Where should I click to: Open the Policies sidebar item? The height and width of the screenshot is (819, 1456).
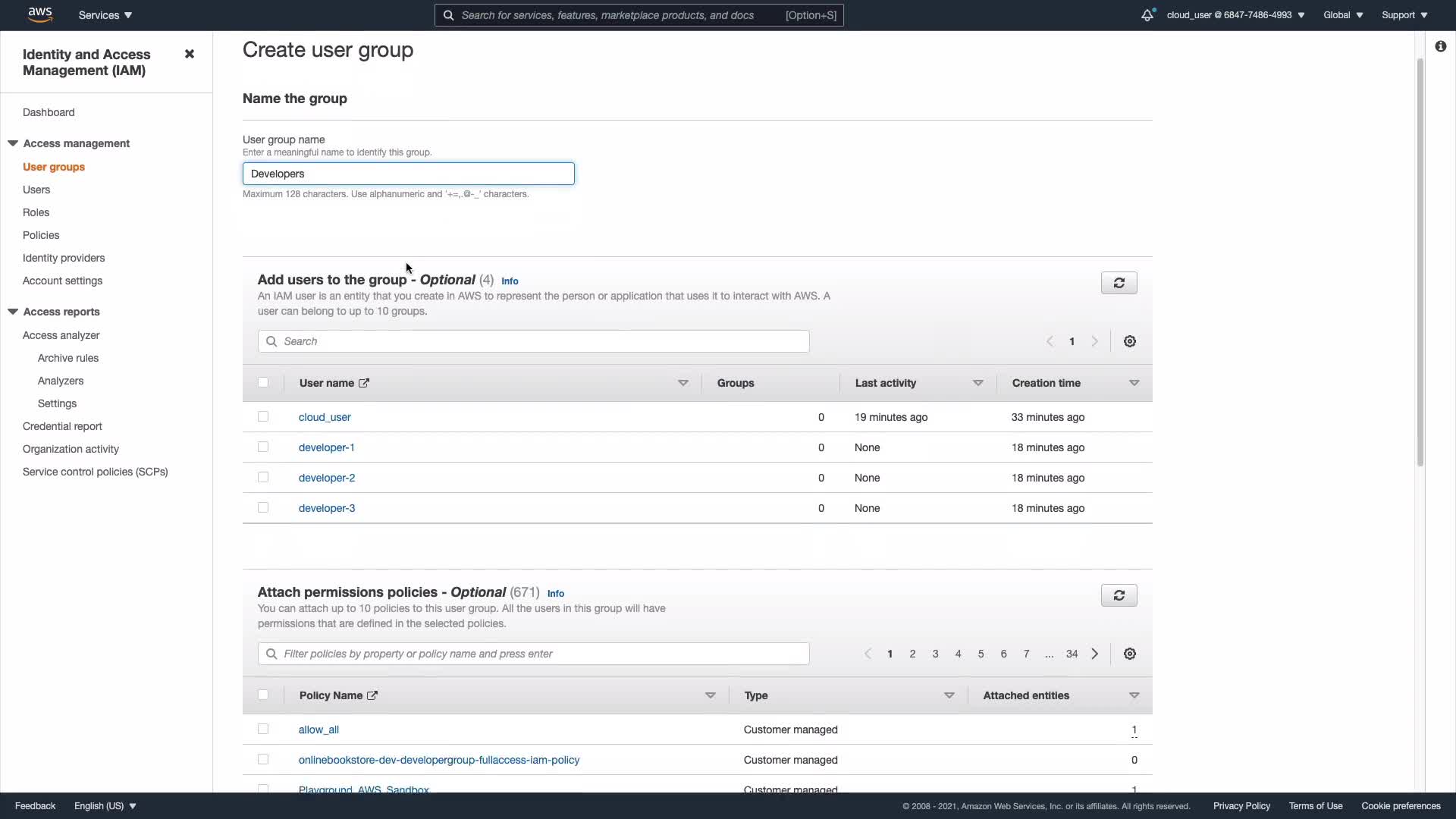pyautogui.click(x=41, y=235)
